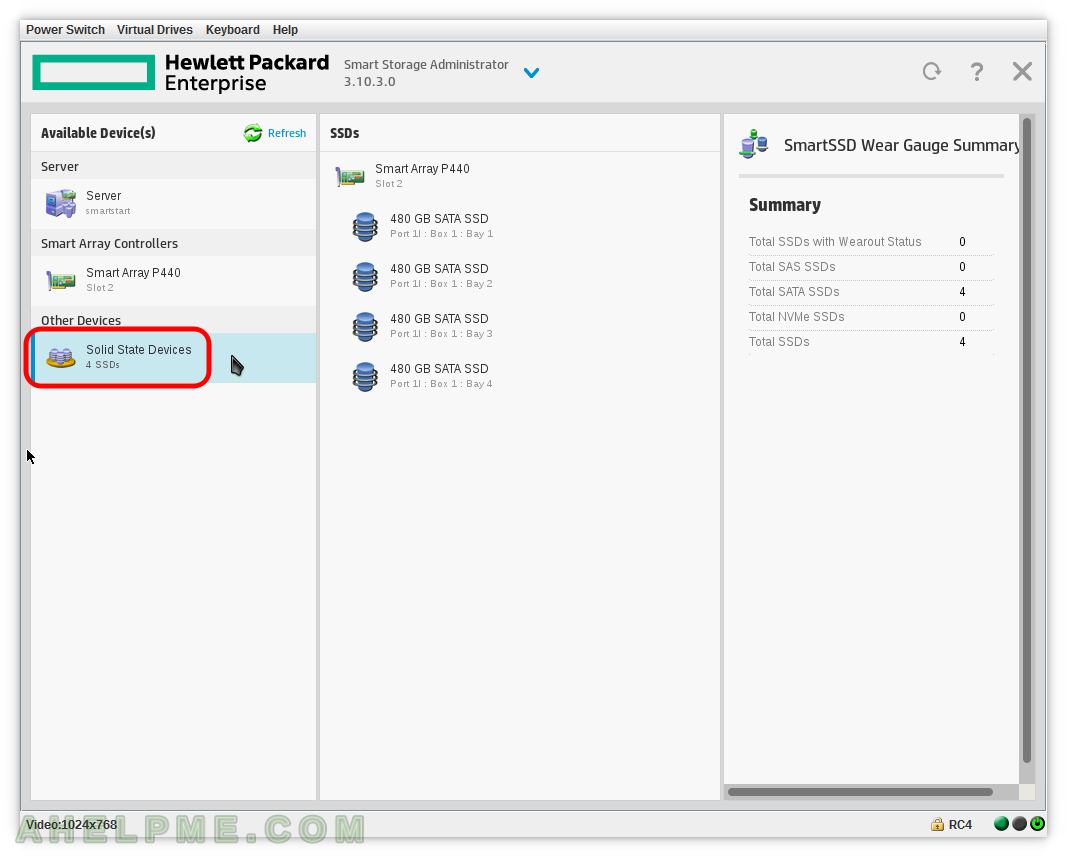1067x857 pixels.
Task: Click the Total NVMe SSDs row
Action: click(x=871, y=317)
